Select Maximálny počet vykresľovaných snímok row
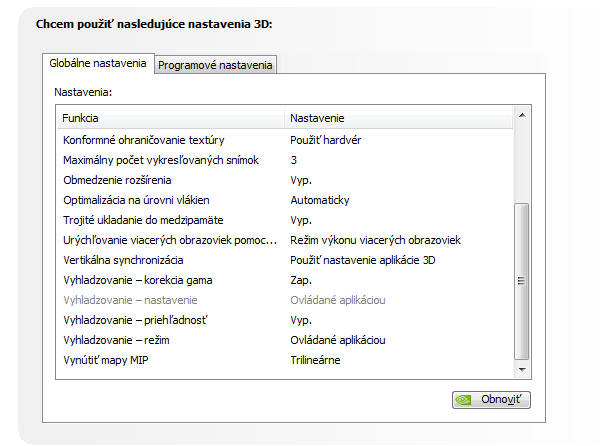Viewport: 600px width, 446px height. [160, 160]
